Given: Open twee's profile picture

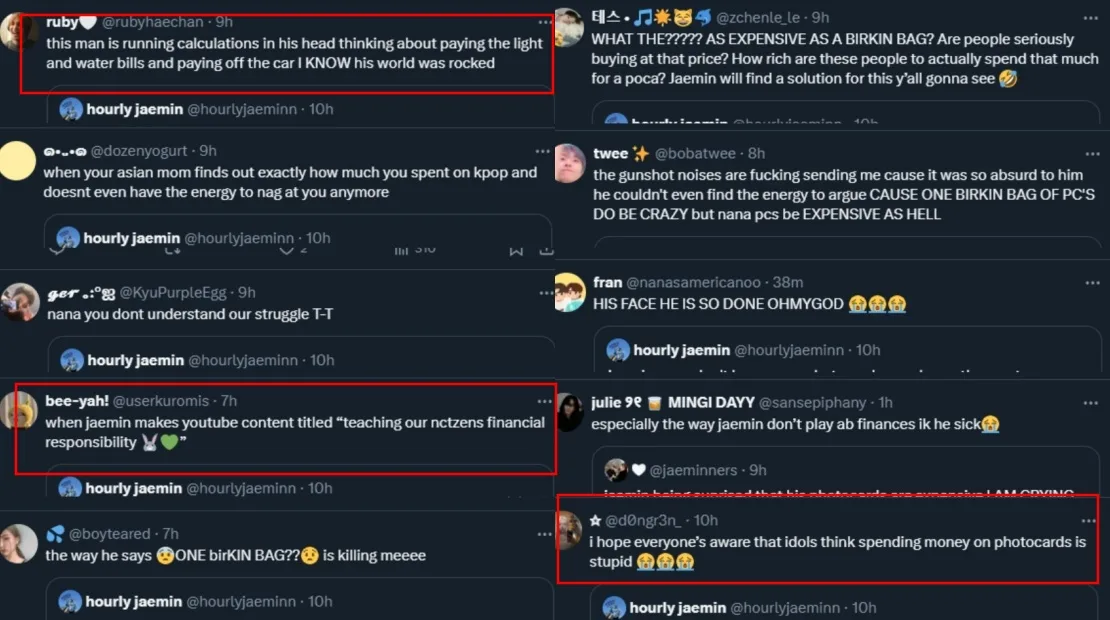Looking at the screenshot, I should [569, 163].
